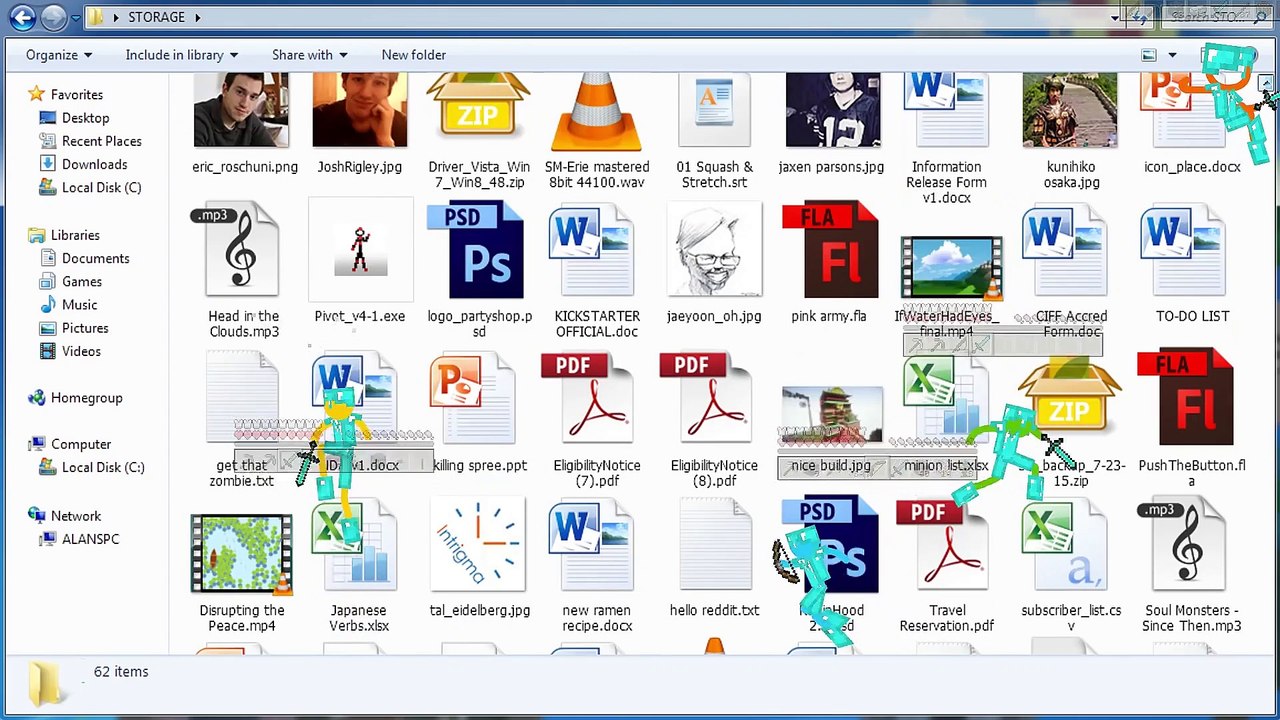
Task: Open Music library in navigation pane
Action: (68, 305)
